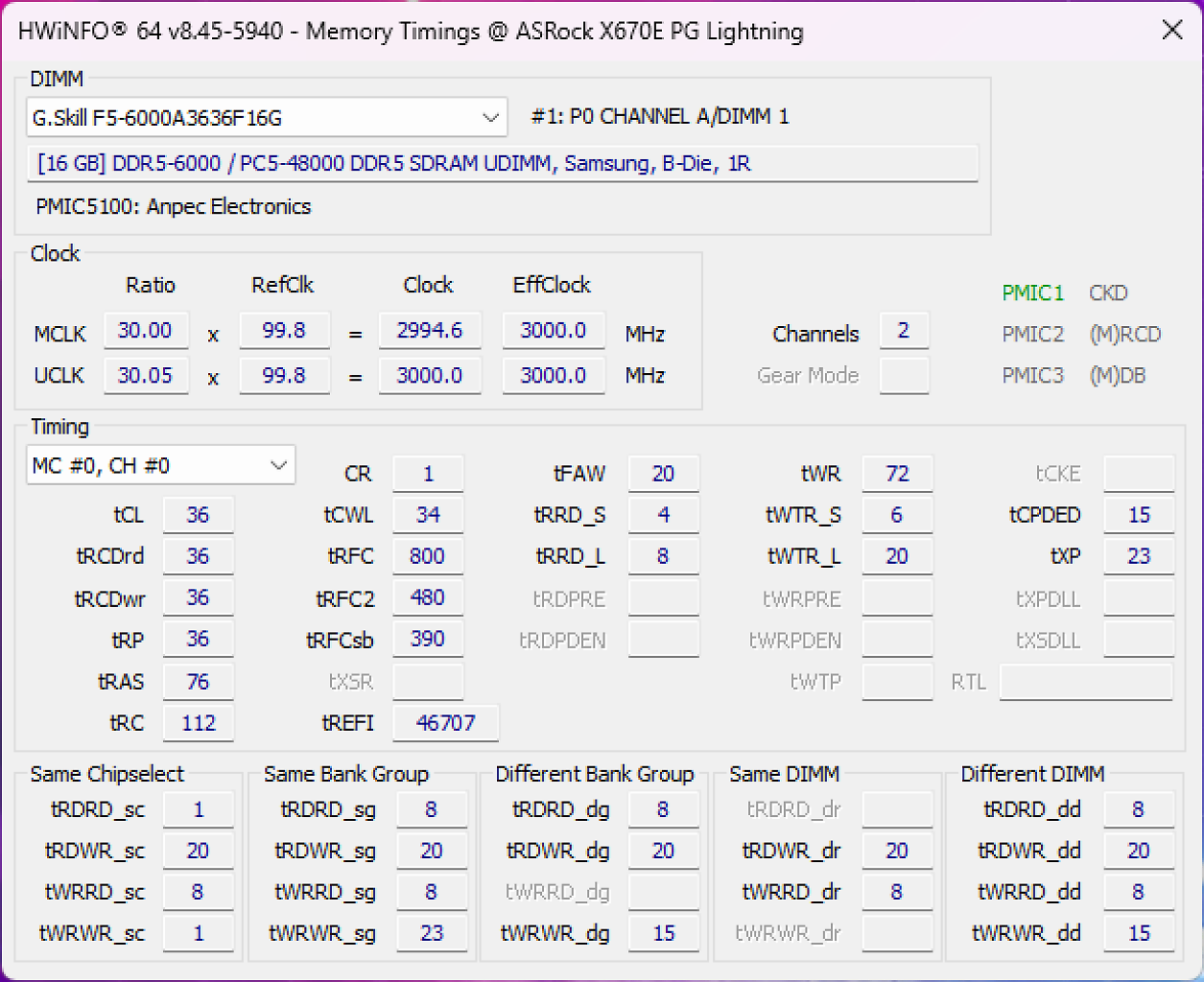Screen dimensions: 1204x982
Task: Open the DIMM module dropdown
Action: click(267, 117)
